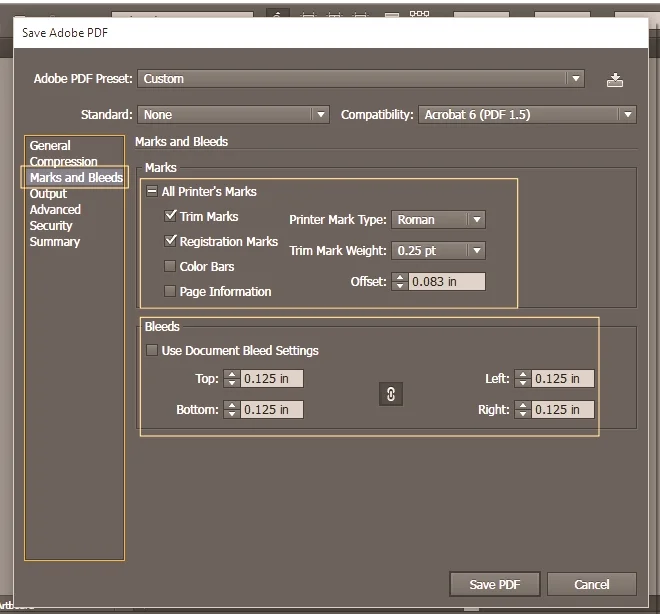Image resolution: width=660 pixels, height=614 pixels.
Task: Open the Standard dropdown
Action: point(233,114)
